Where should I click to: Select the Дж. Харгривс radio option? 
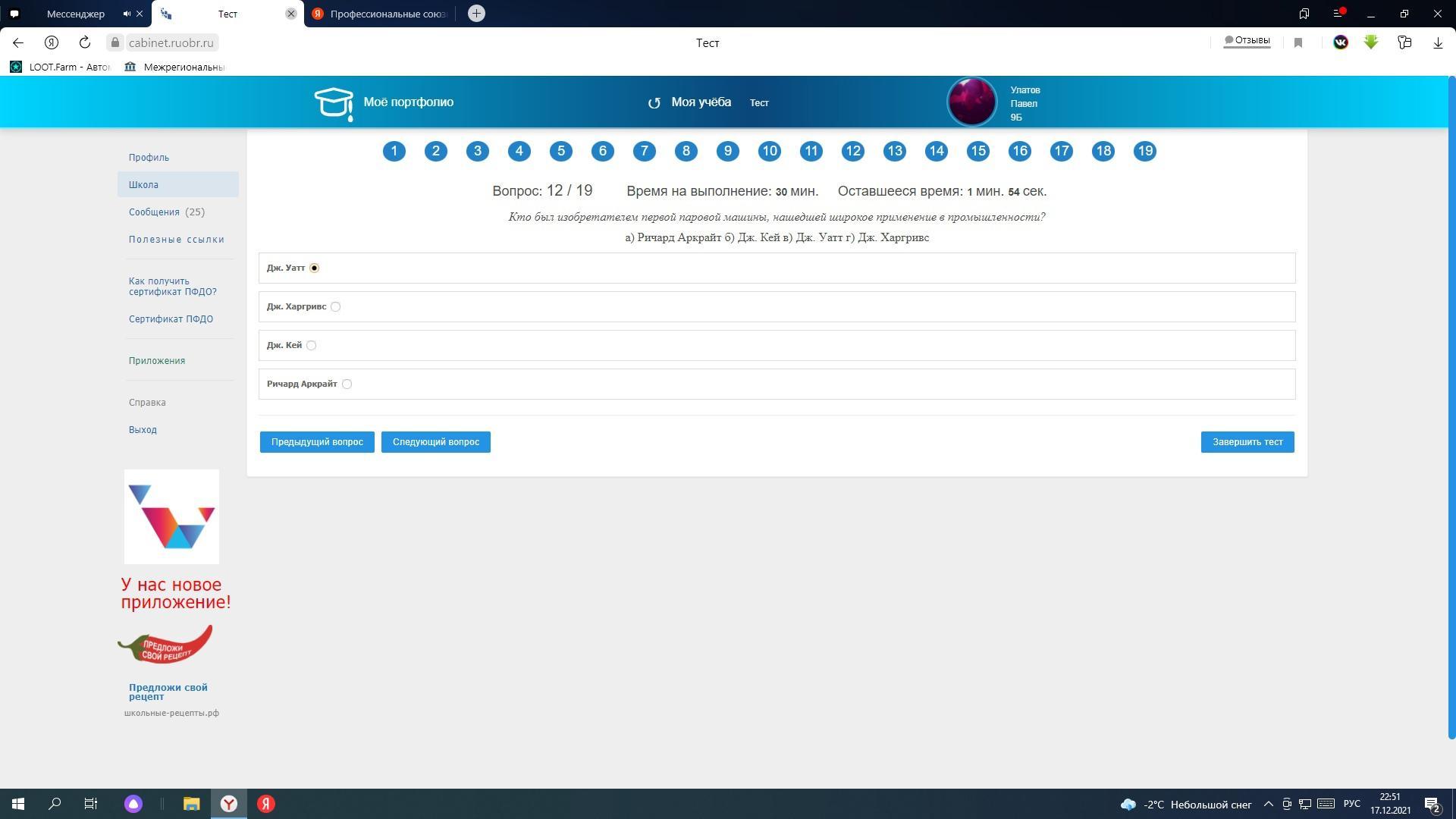(x=335, y=307)
